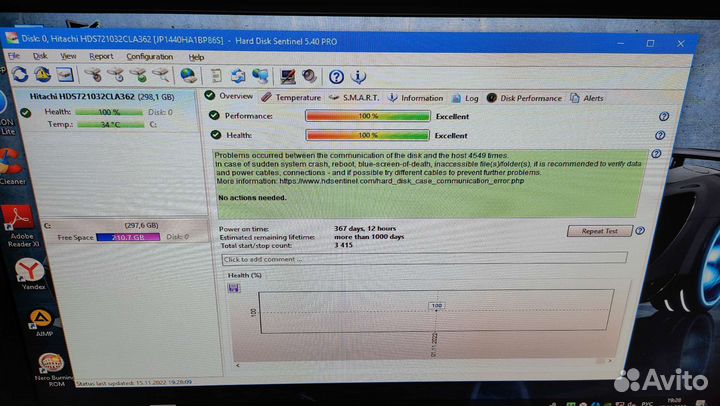
Task: Click the Free Space 210.7 GB bar
Action: pos(128,237)
